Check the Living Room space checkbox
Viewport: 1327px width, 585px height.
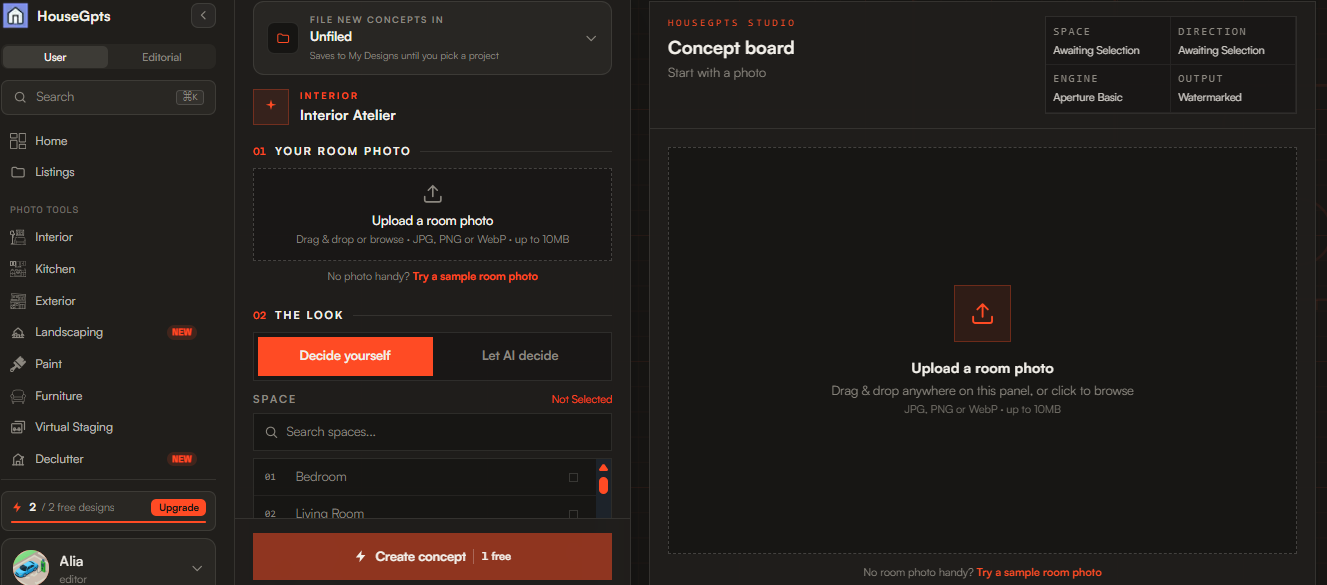click(573, 514)
